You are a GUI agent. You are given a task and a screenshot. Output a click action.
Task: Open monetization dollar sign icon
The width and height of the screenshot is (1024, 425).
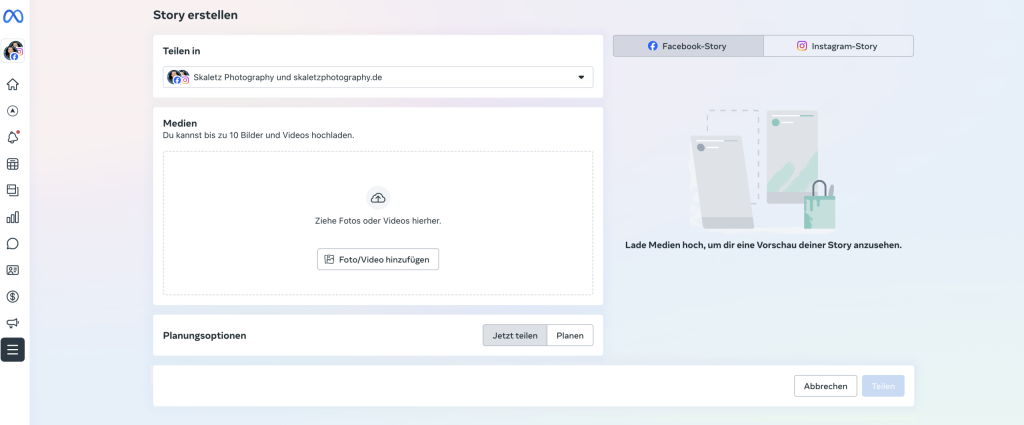pyautogui.click(x=13, y=296)
